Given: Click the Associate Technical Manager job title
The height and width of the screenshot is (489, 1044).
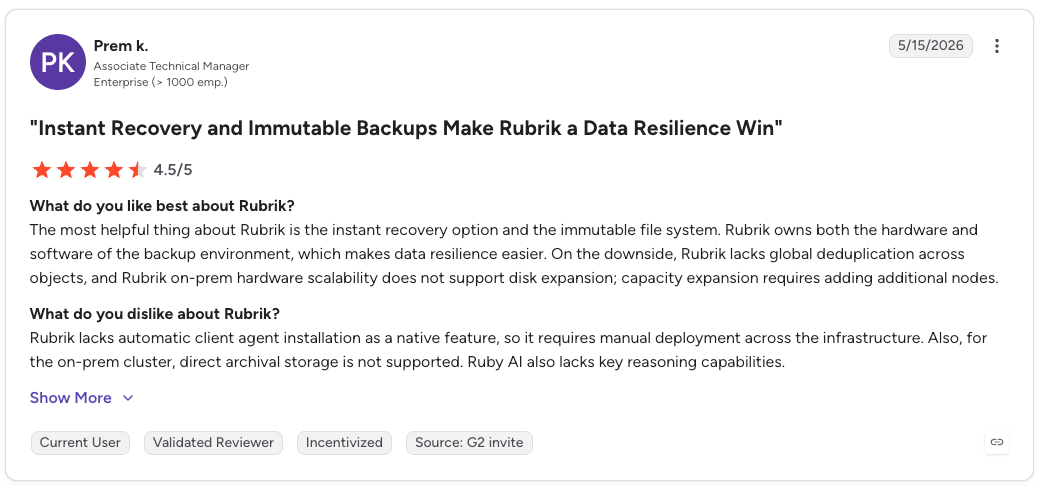Looking at the screenshot, I should tap(172, 66).
